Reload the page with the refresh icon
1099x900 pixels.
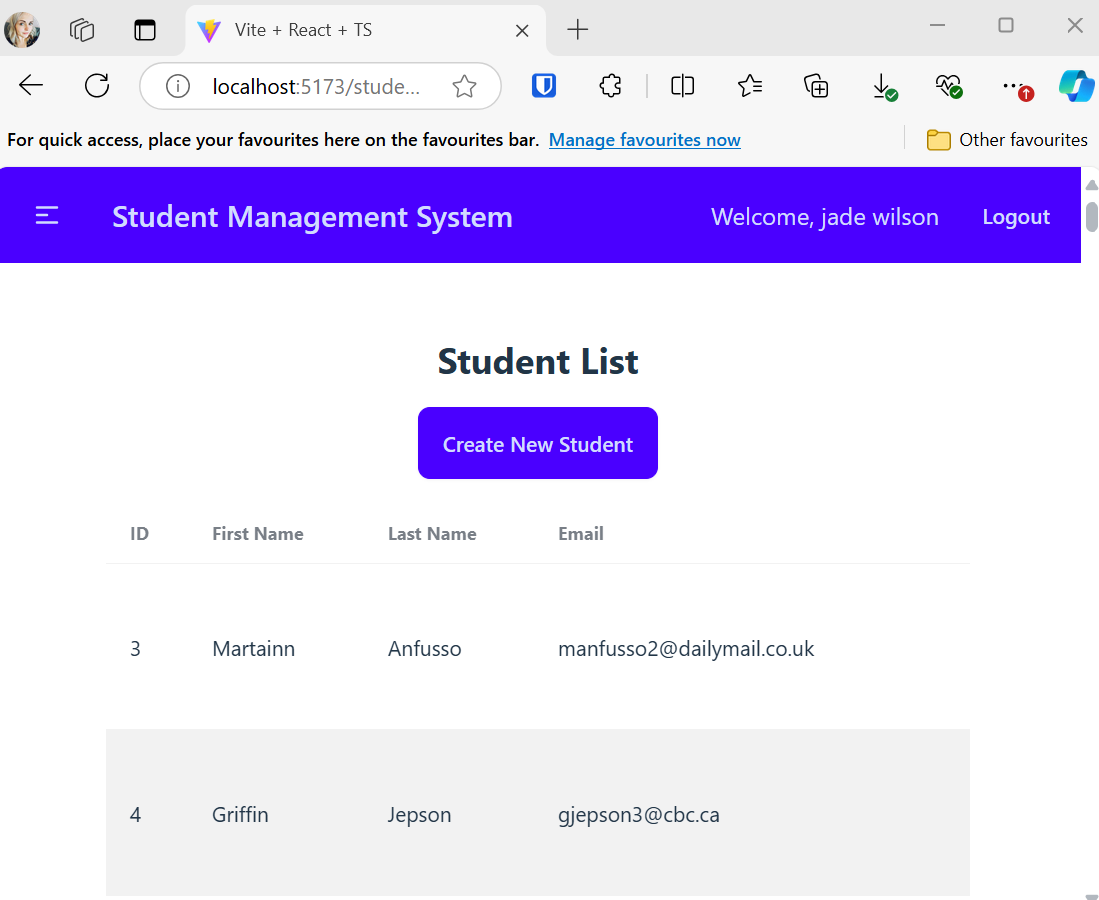coord(96,85)
